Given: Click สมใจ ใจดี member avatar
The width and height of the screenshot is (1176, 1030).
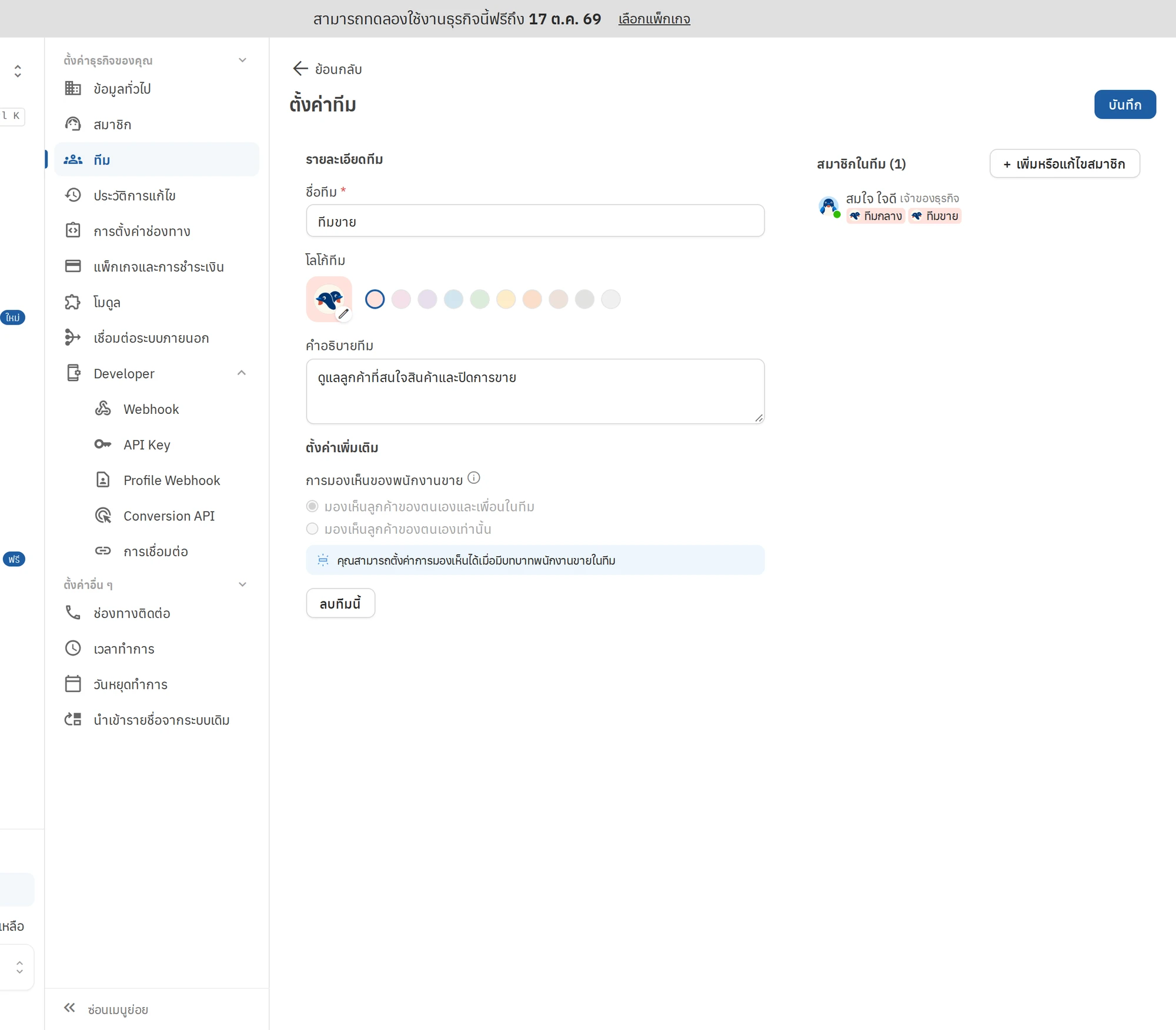Looking at the screenshot, I should pyautogui.click(x=829, y=206).
